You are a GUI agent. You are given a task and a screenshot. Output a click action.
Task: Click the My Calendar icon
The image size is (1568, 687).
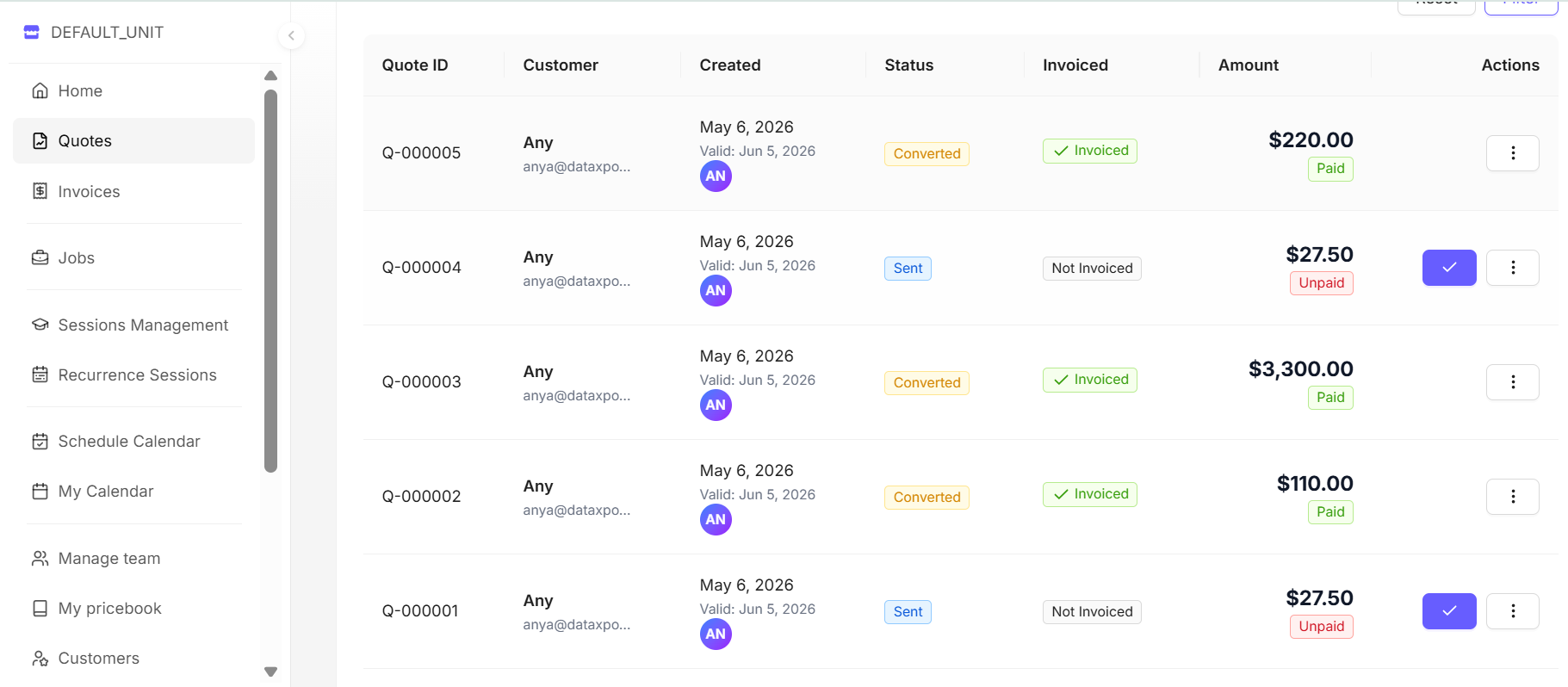pos(40,492)
